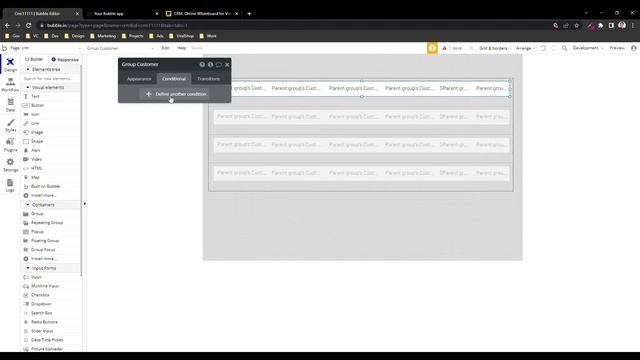
Task: Select the Conditional tab
Action: coord(174,79)
